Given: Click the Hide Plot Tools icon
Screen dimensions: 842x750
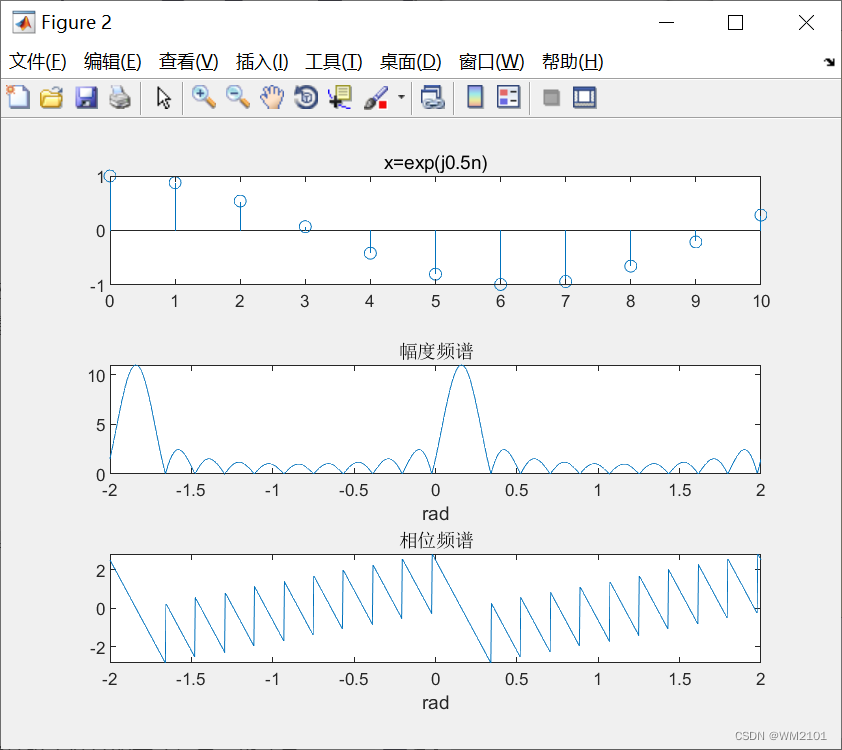Looking at the screenshot, I should click(551, 98).
